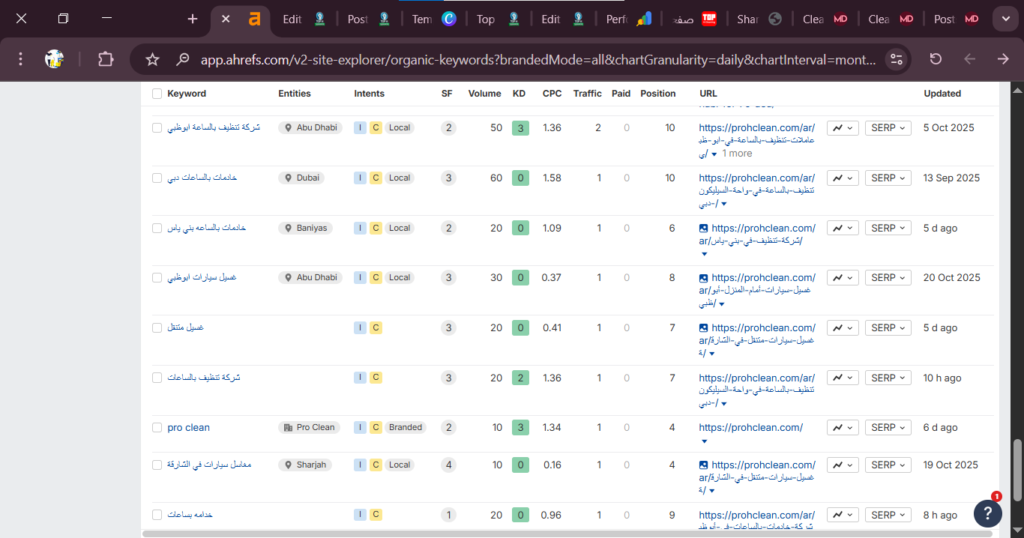
Task: Open the position history chart for pro clean
Action: 843,428
